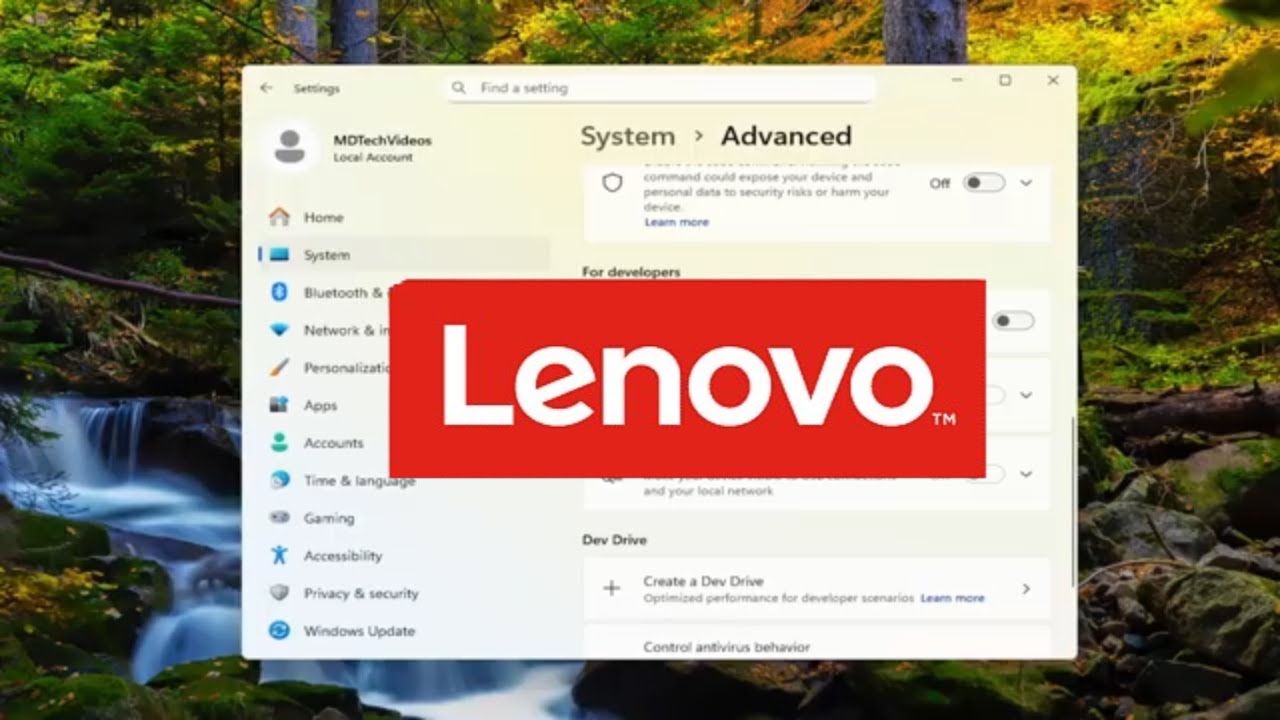Select System in the sidebar
The width and height of the screenshot is (1280, 720).
pyautogui.click(x=405, y=255)
